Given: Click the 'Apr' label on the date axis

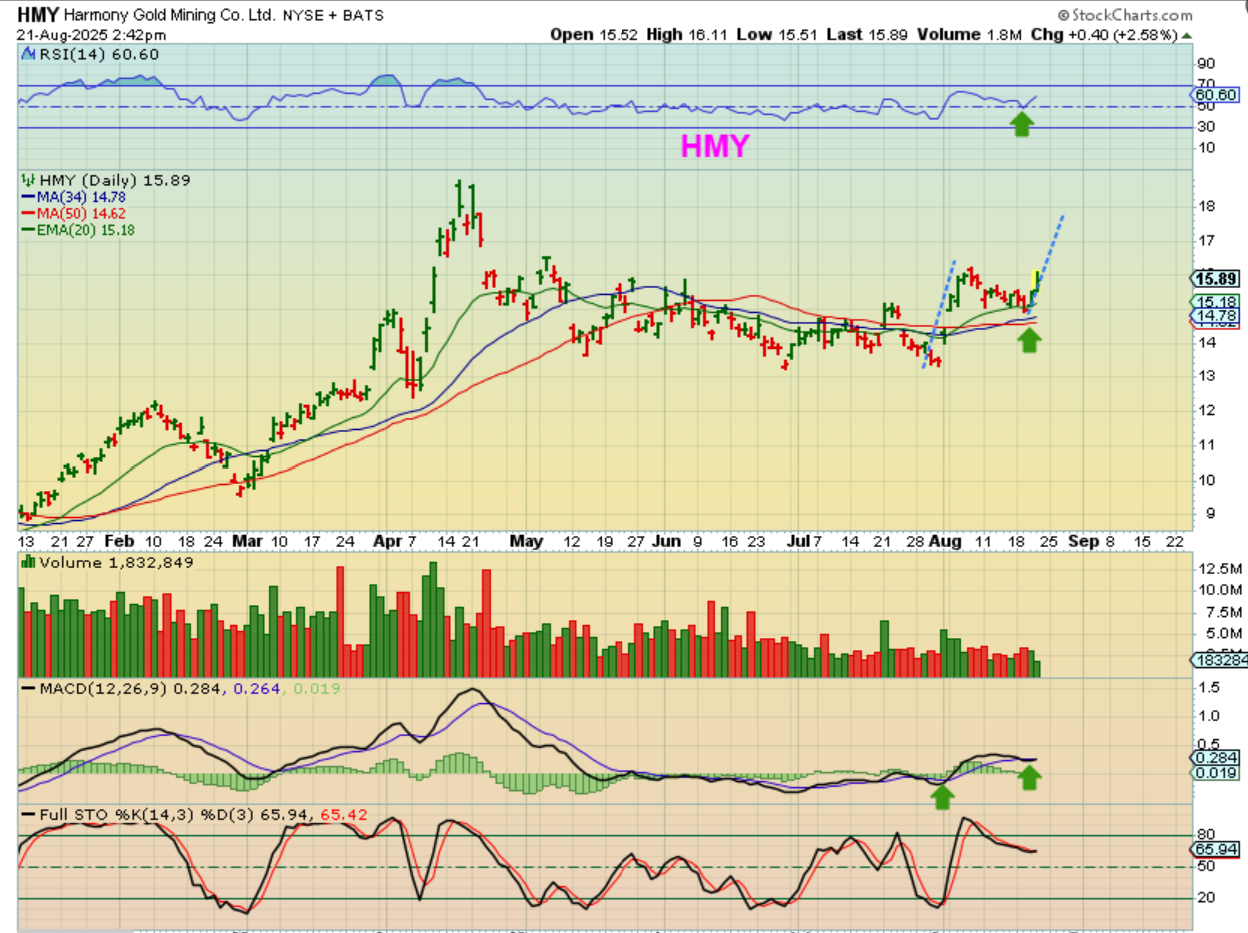Looking at the screenshot, I should click(386, 541).
